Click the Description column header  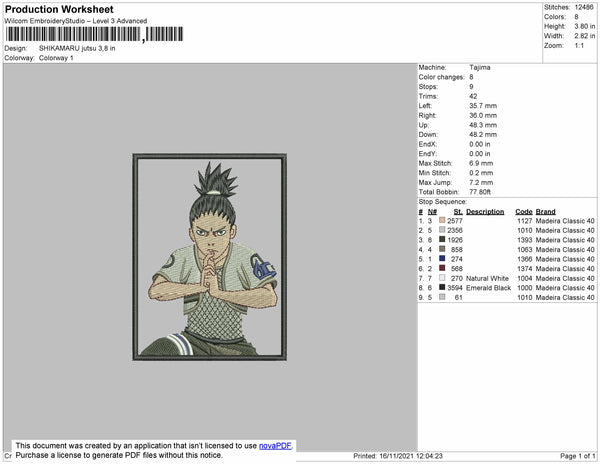(x=485, y=212)
